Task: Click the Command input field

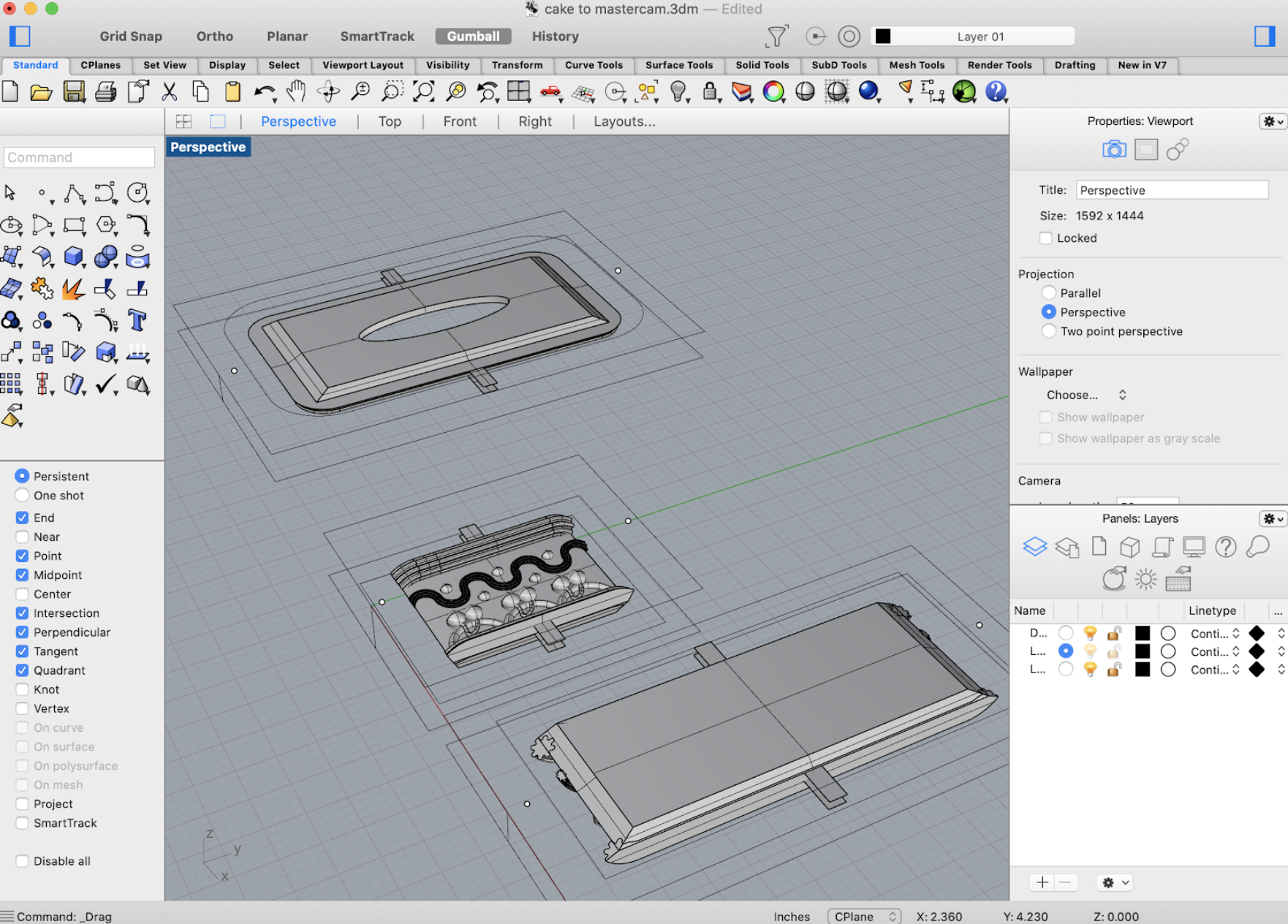Action: (x=79, y=157)
